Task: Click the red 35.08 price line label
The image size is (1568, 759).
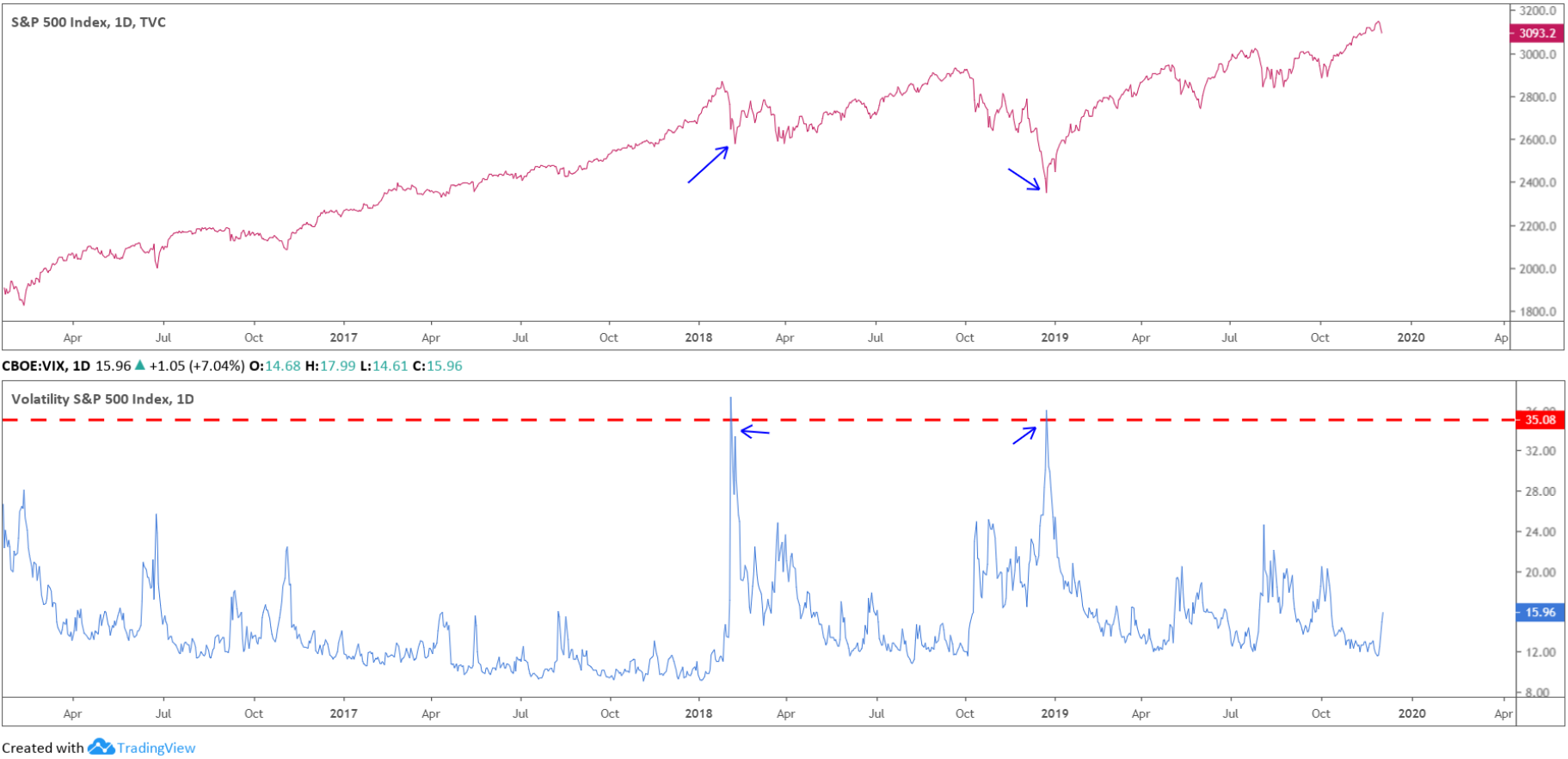Action: coord(1540,420)
